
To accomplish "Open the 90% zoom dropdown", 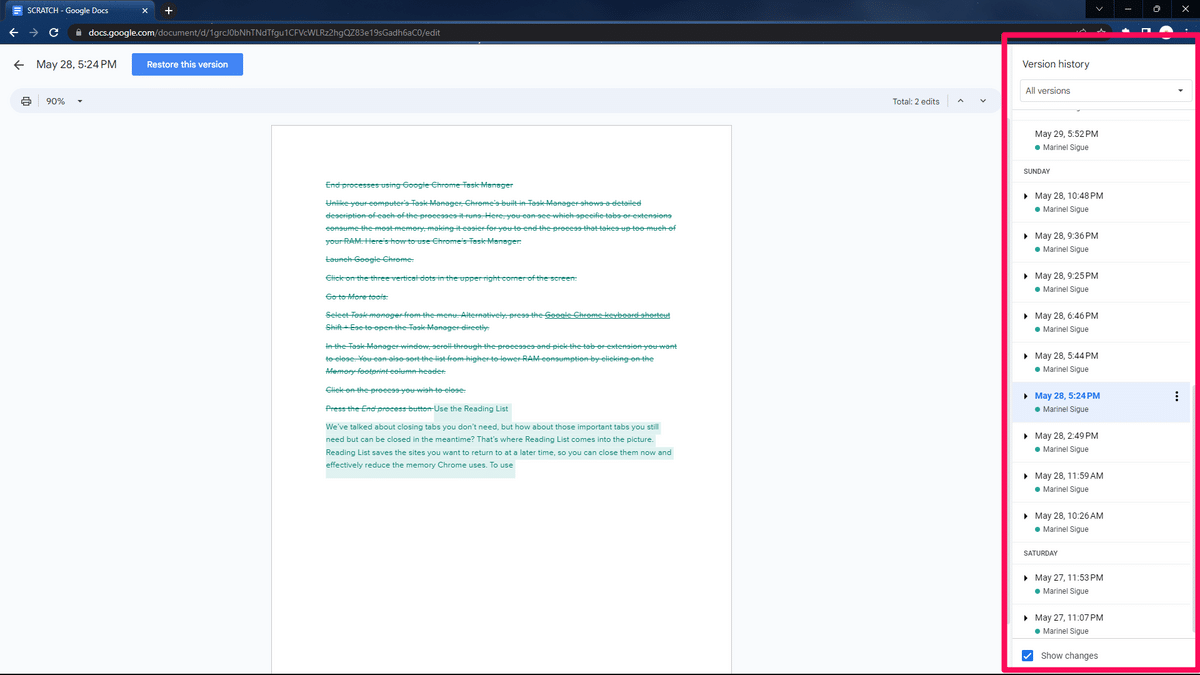I will coord(64,101).
